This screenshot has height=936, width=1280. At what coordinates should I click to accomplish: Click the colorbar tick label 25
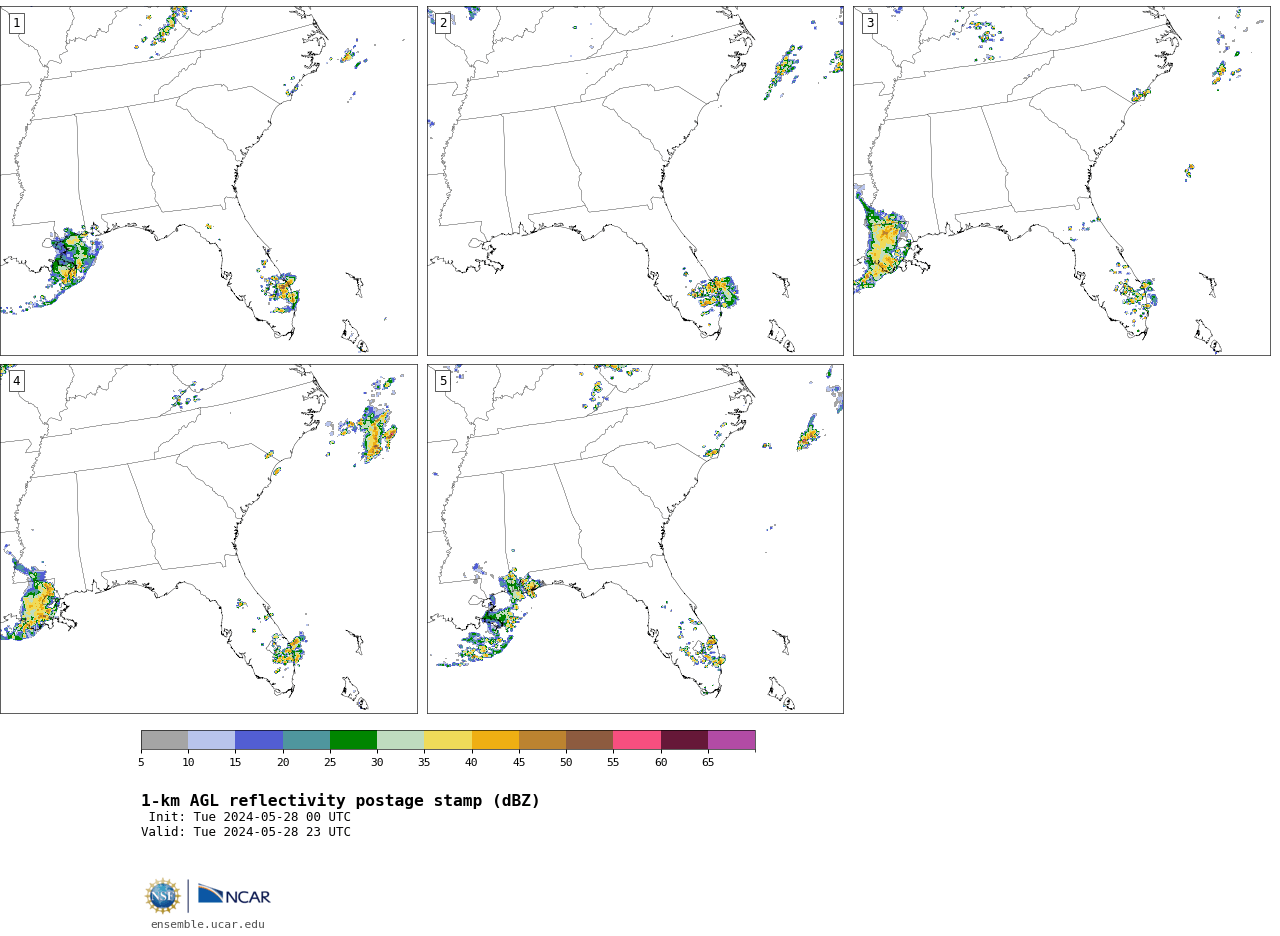pyautogui.click(x=330, y=763)
